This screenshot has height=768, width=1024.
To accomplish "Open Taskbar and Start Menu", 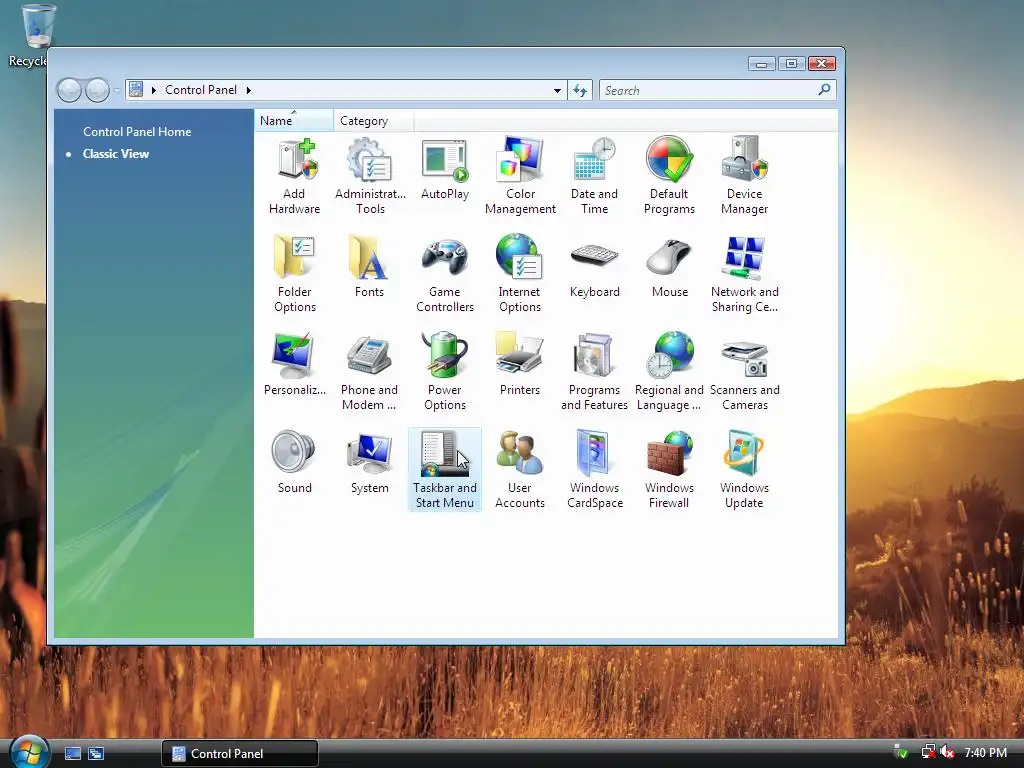I will 445,470.
